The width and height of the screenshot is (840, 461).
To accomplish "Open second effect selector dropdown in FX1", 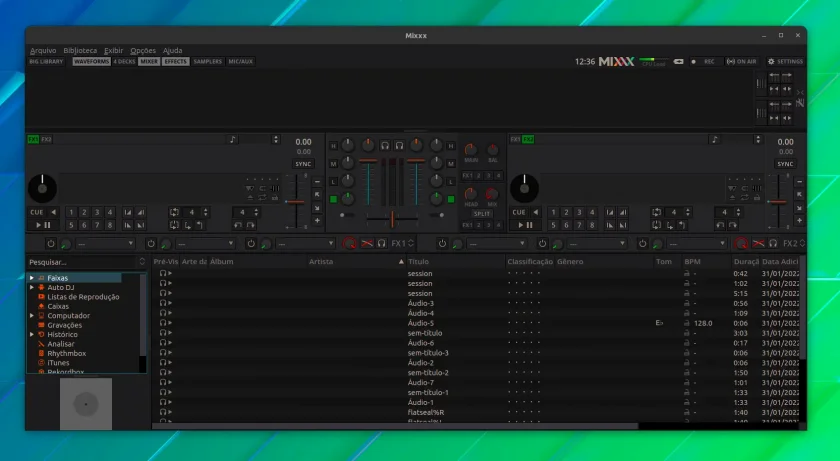I will (x=205, y=244).
